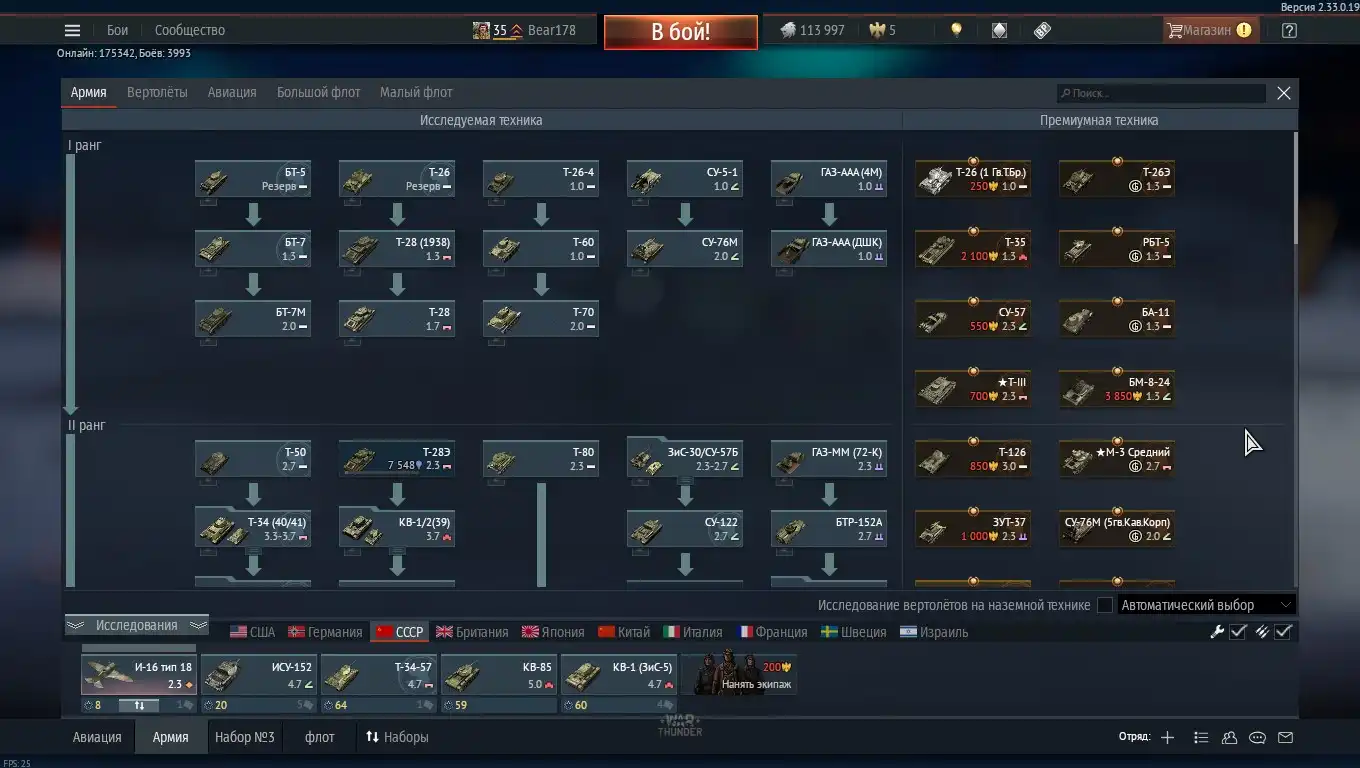The image size is (1360, 768).
Task: Select the КВ-85 crew slot
Action: (499, 675)
